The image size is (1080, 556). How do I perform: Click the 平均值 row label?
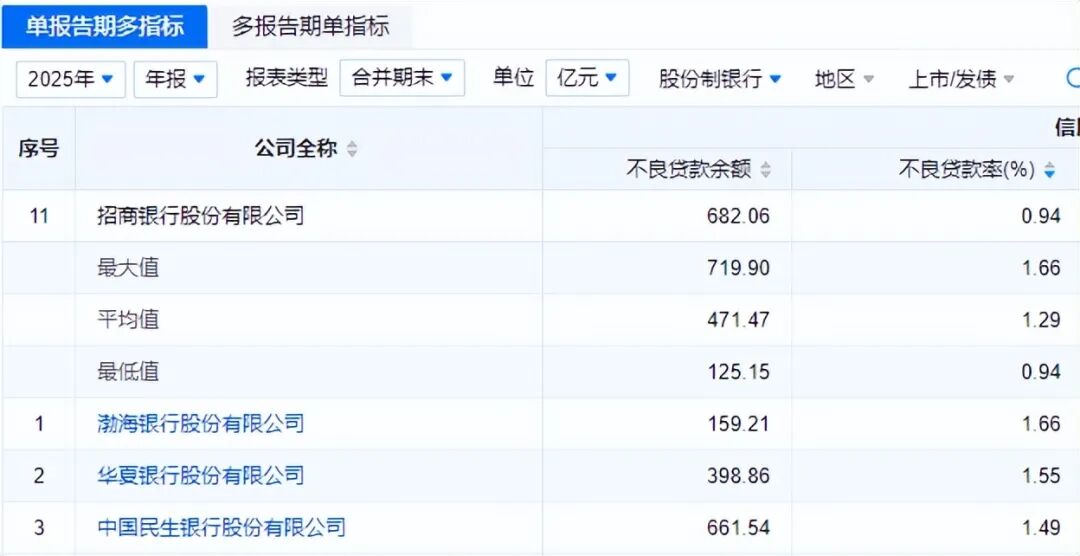tap(128, 320)
